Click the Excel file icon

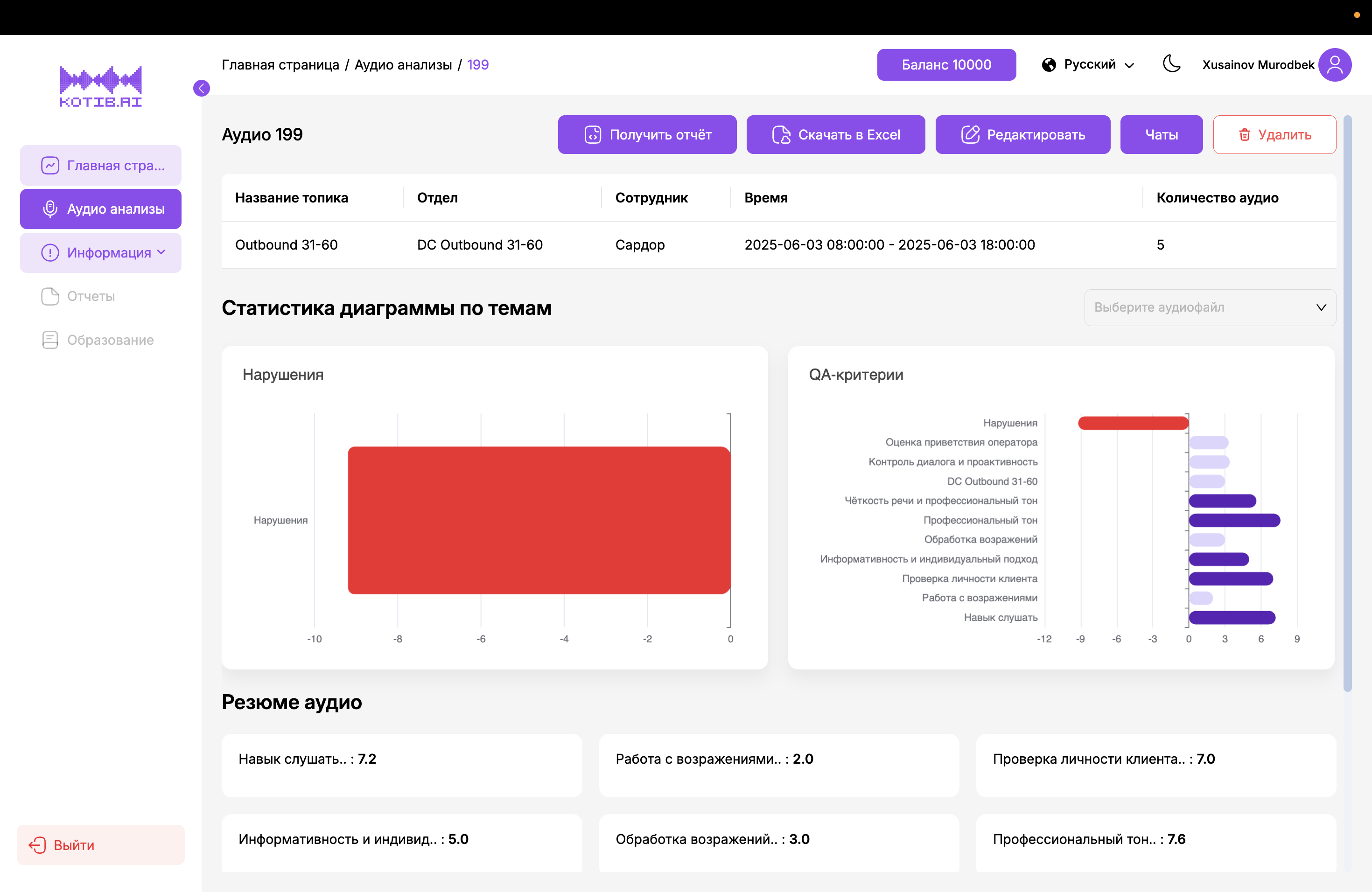click(x=781, y=134)
